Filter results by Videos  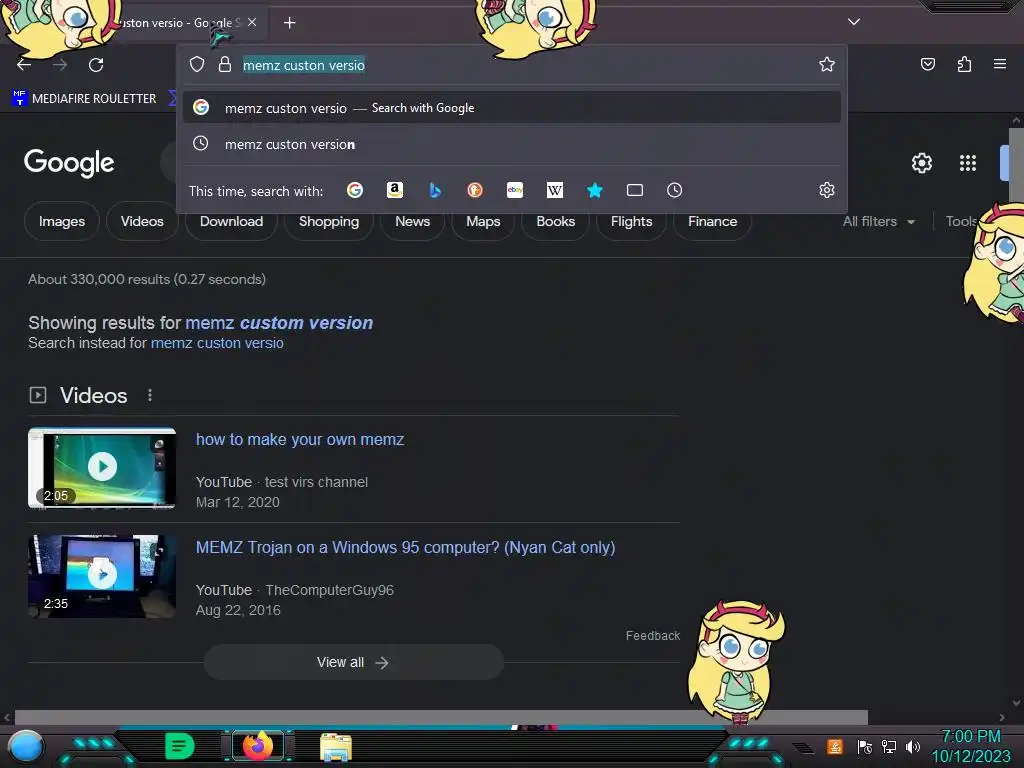tap(142, 221)
